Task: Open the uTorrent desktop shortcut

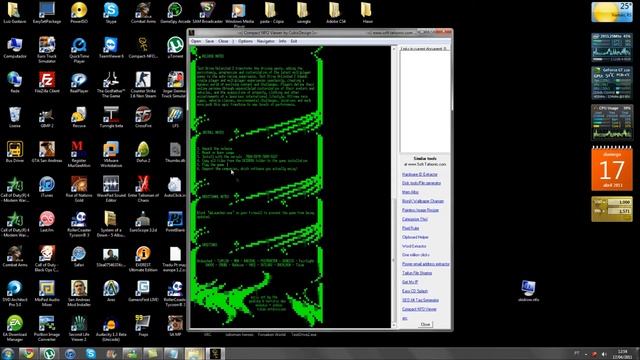Action: tap(175, 48)
